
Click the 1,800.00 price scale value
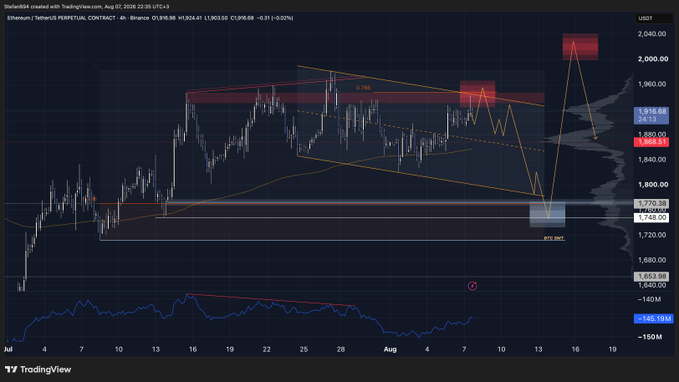[653, 185]
